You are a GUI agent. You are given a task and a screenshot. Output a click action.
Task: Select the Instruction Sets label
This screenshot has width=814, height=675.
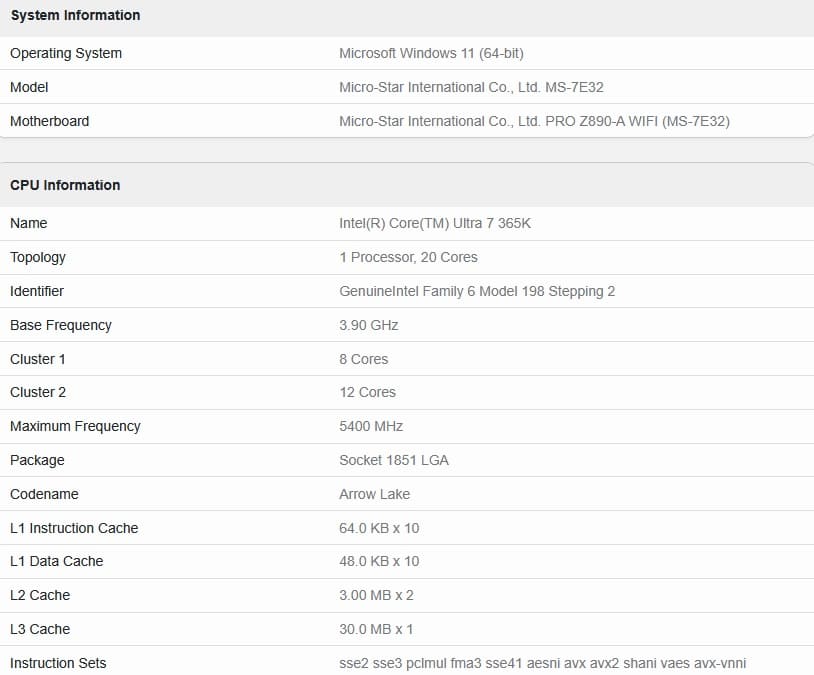click(58, 664)
